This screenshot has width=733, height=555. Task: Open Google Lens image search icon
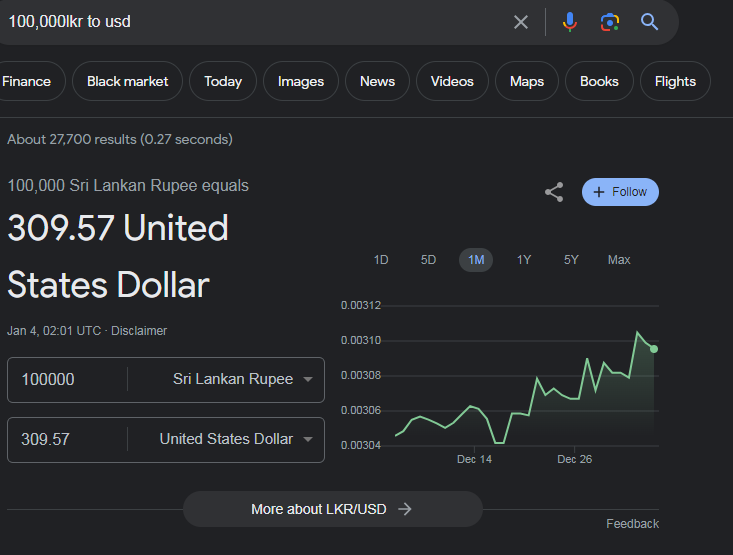coord(610,22)
